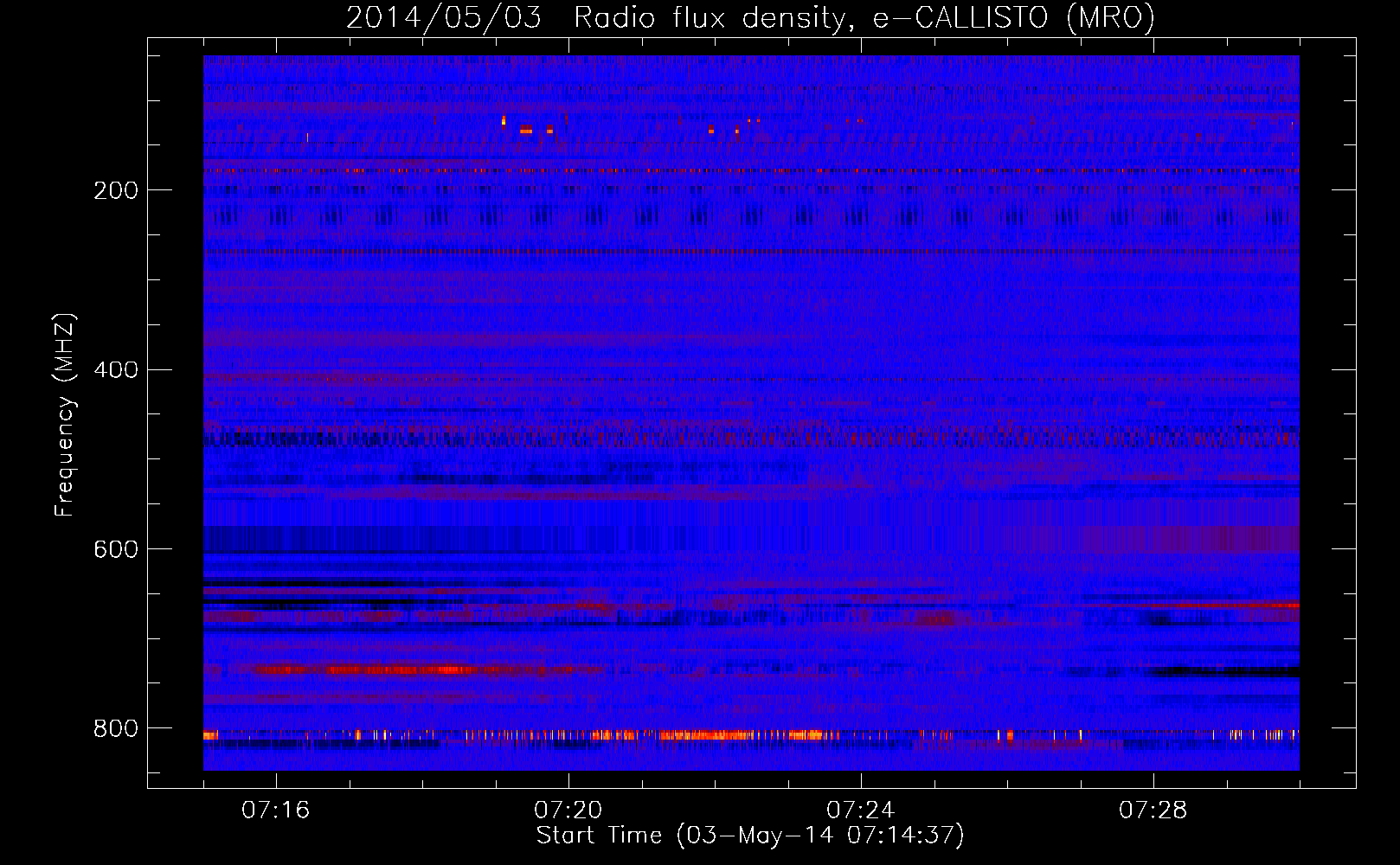
Task: Click the 'Frequency (MHZ)' axis label
Action: (65, 414)
